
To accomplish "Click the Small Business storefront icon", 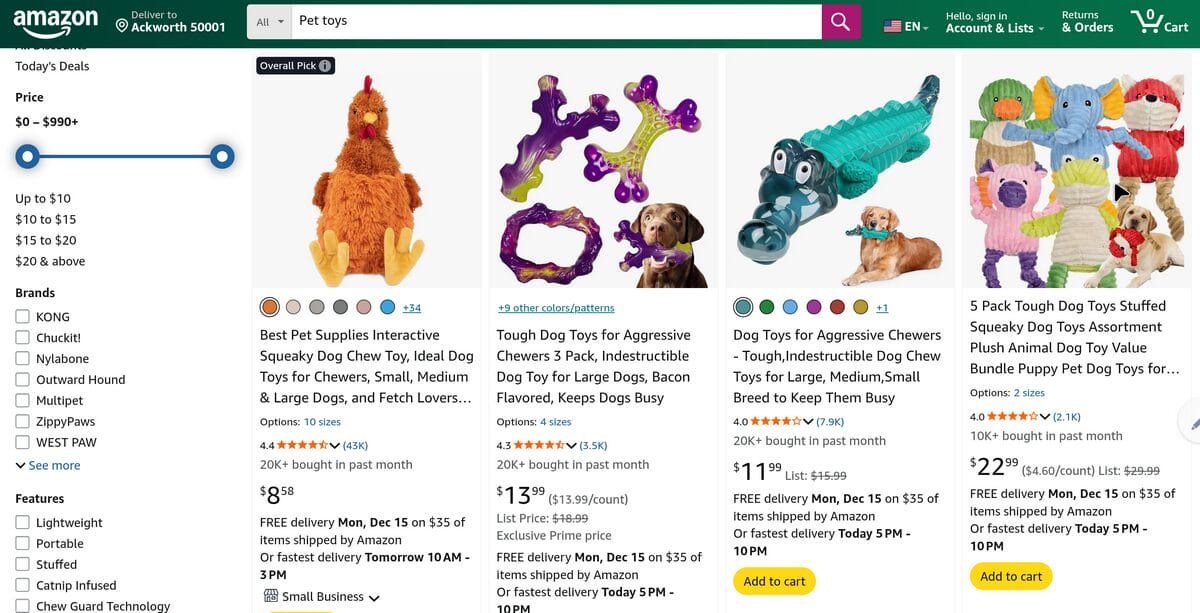I will [x=272, y=595].
